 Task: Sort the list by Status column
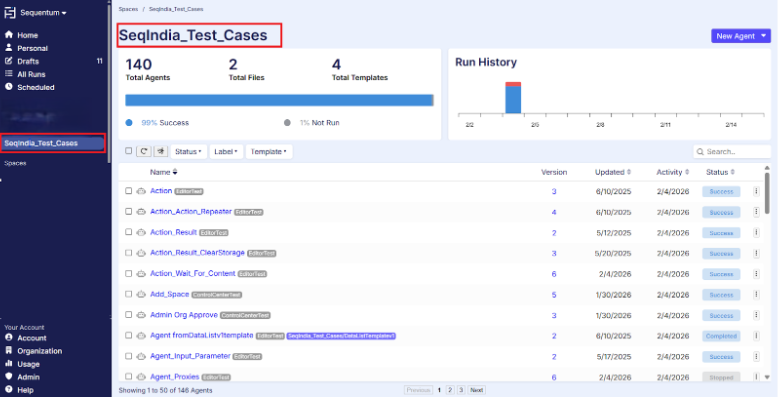tap(720, 172)
